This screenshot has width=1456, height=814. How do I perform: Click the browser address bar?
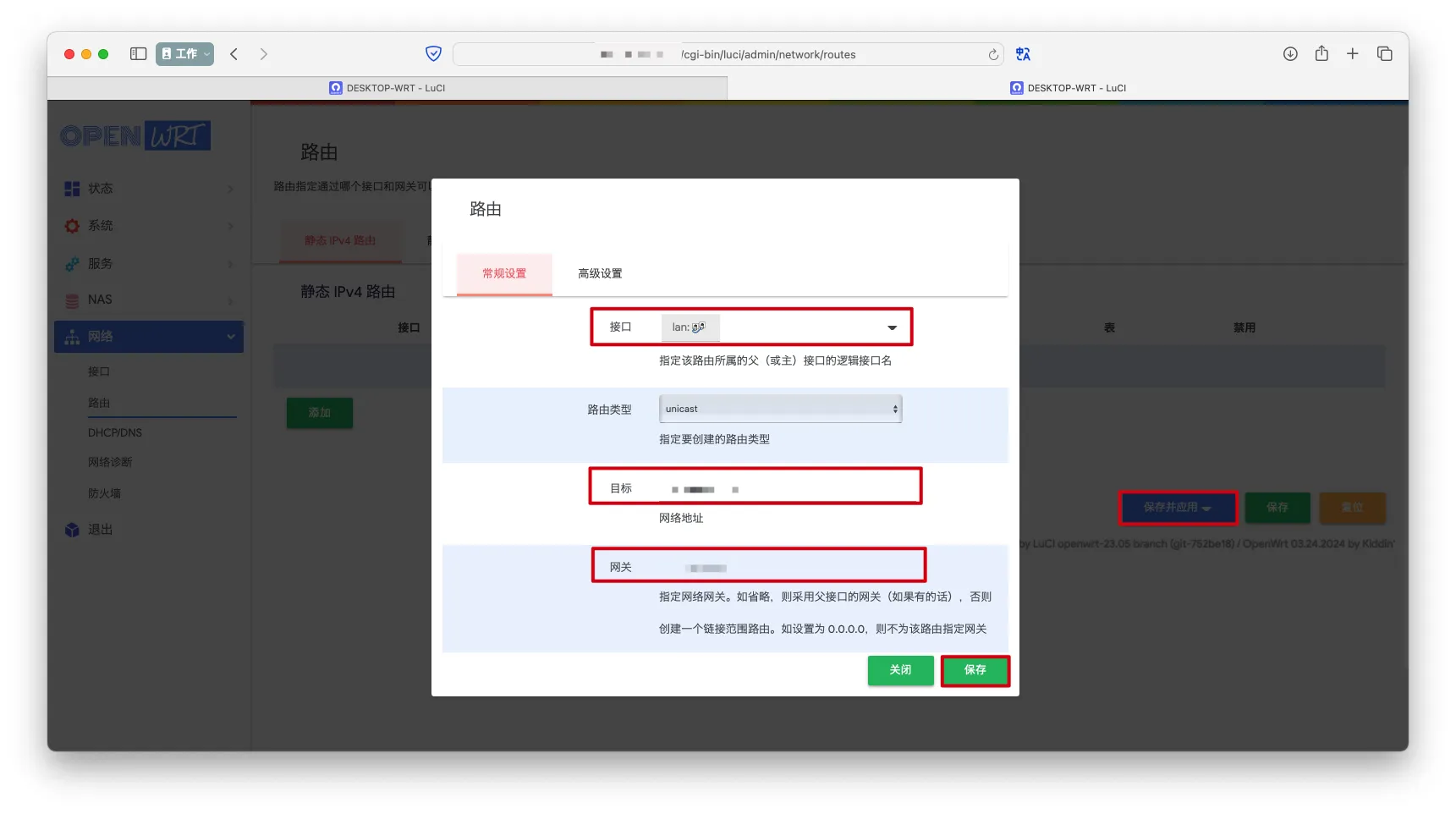728,55
